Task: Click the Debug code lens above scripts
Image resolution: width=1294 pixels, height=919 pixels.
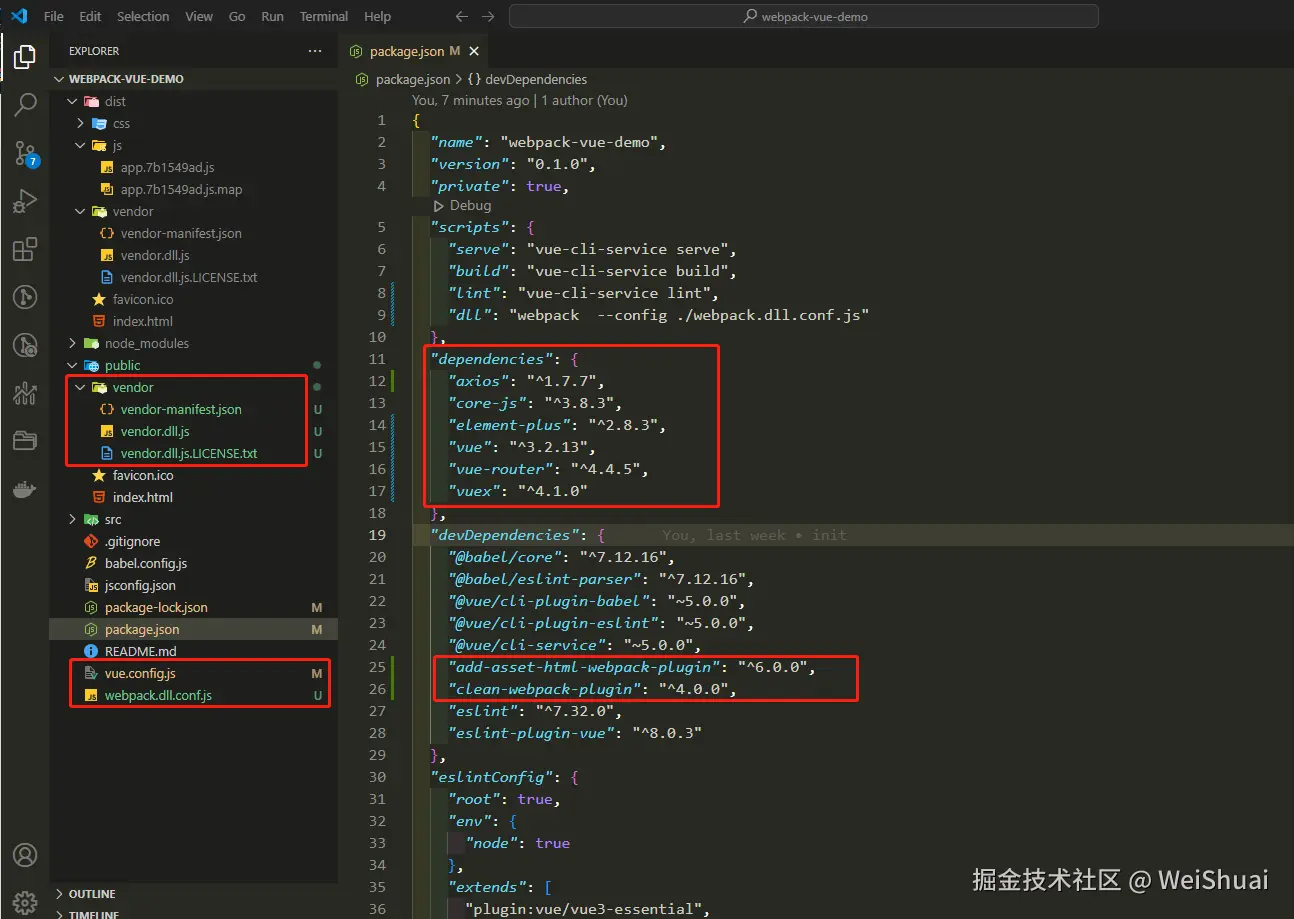Action: click(x=463, y=205)
